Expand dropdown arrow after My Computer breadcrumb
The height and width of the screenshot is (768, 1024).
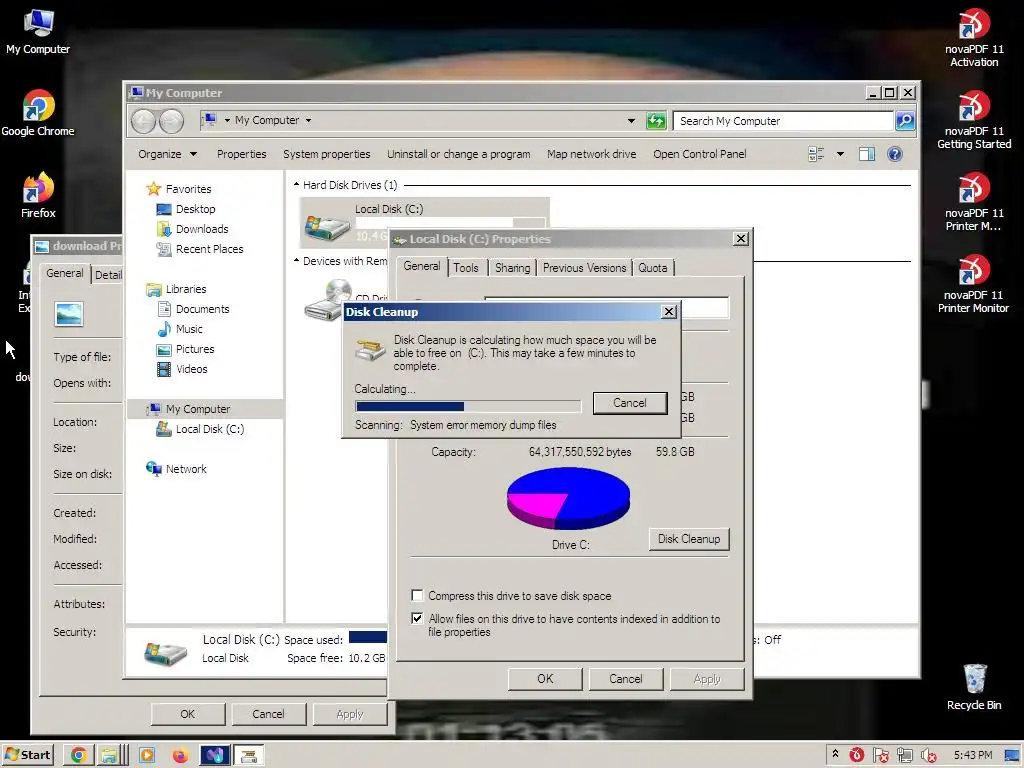tap(308, 120)
